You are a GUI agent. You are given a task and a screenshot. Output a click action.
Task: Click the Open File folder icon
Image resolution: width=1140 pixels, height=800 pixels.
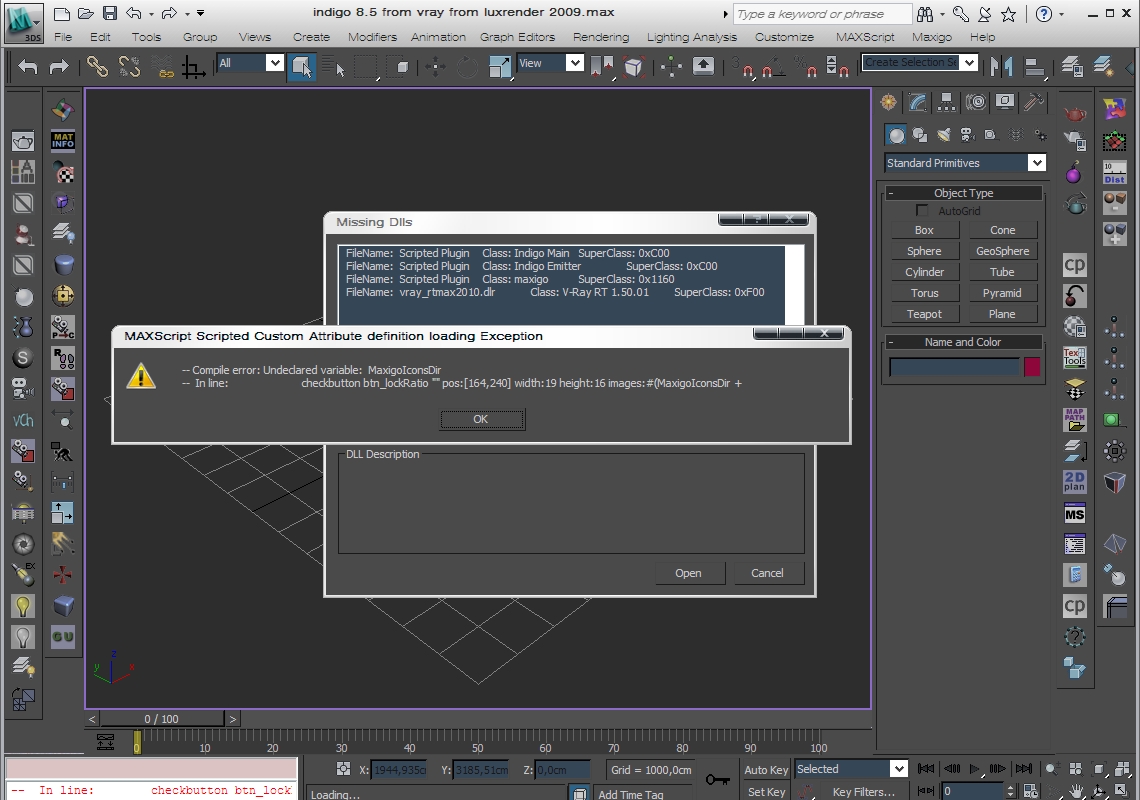click(86, 13)
